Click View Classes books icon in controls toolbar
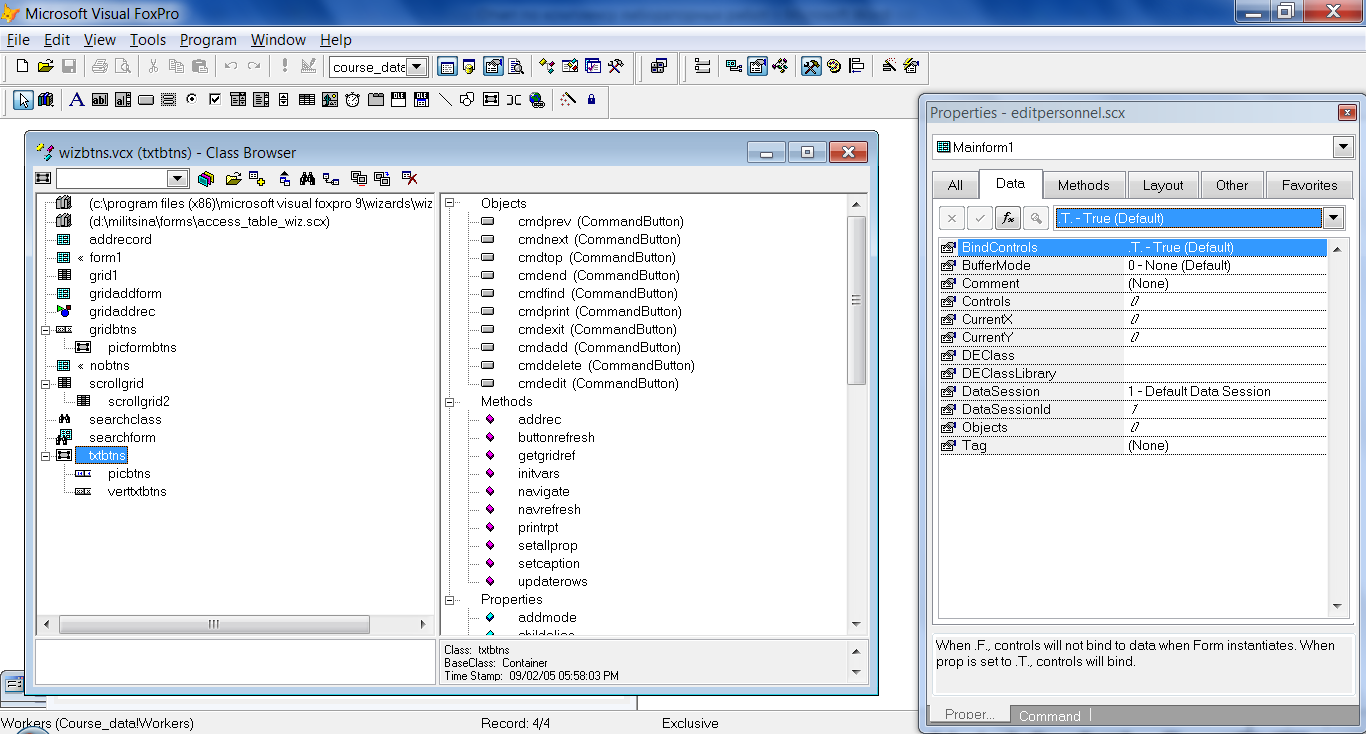1366x734 pixels. click(45, 100)
